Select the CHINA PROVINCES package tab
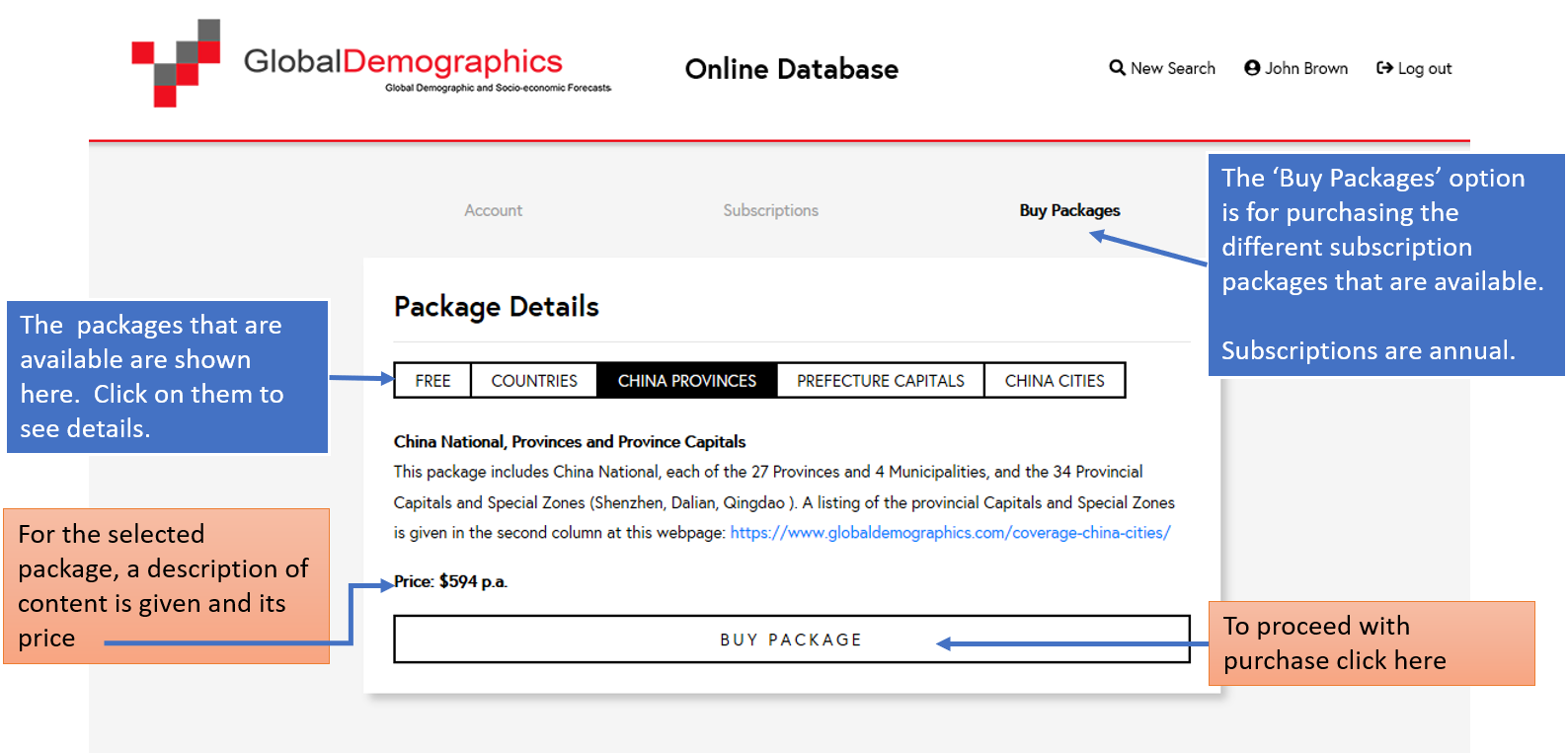The width and height of the screenshot is (1568, 753). tap(687, 381)
